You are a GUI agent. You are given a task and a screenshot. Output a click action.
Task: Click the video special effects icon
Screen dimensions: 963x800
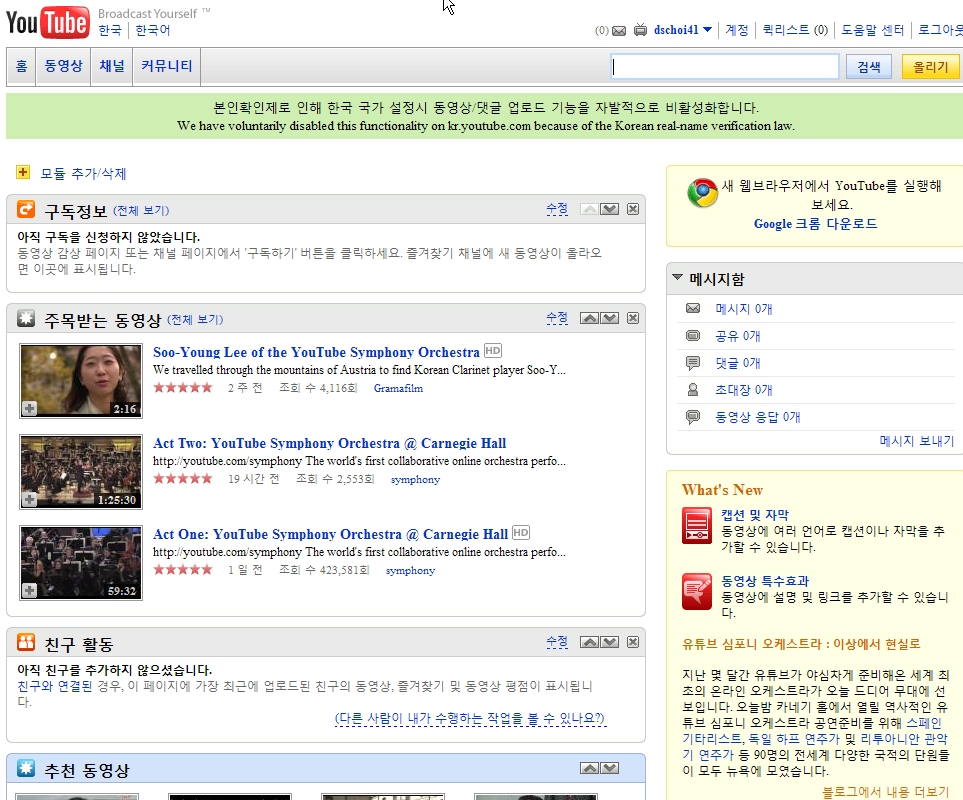698,588
